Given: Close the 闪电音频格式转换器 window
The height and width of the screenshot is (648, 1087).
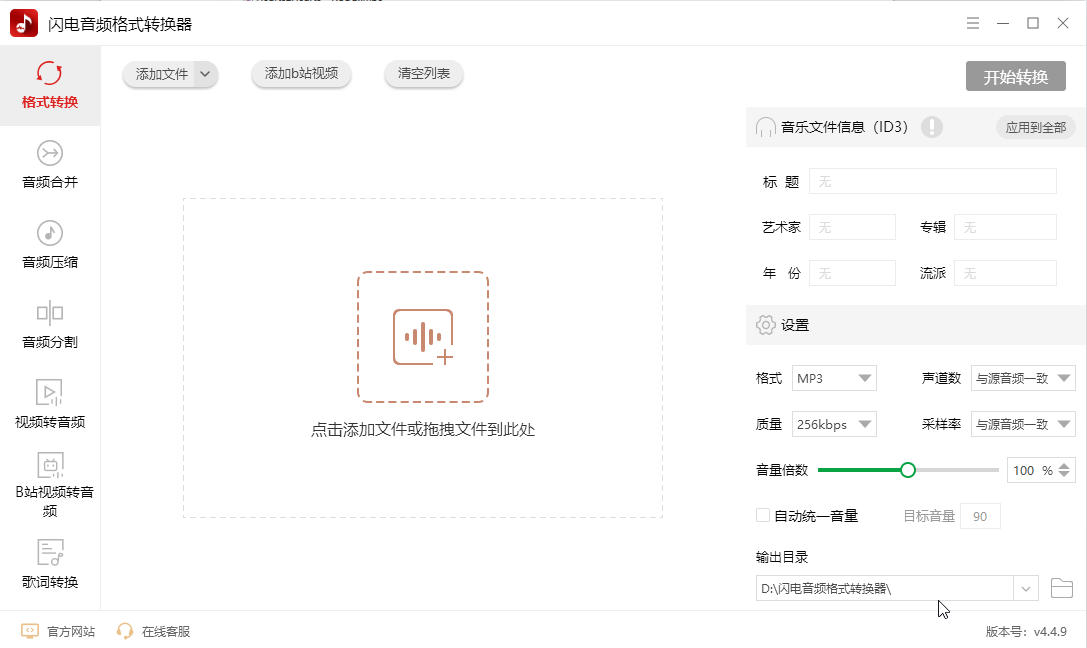Looking at the screenshot, I should click(1063, 23).
